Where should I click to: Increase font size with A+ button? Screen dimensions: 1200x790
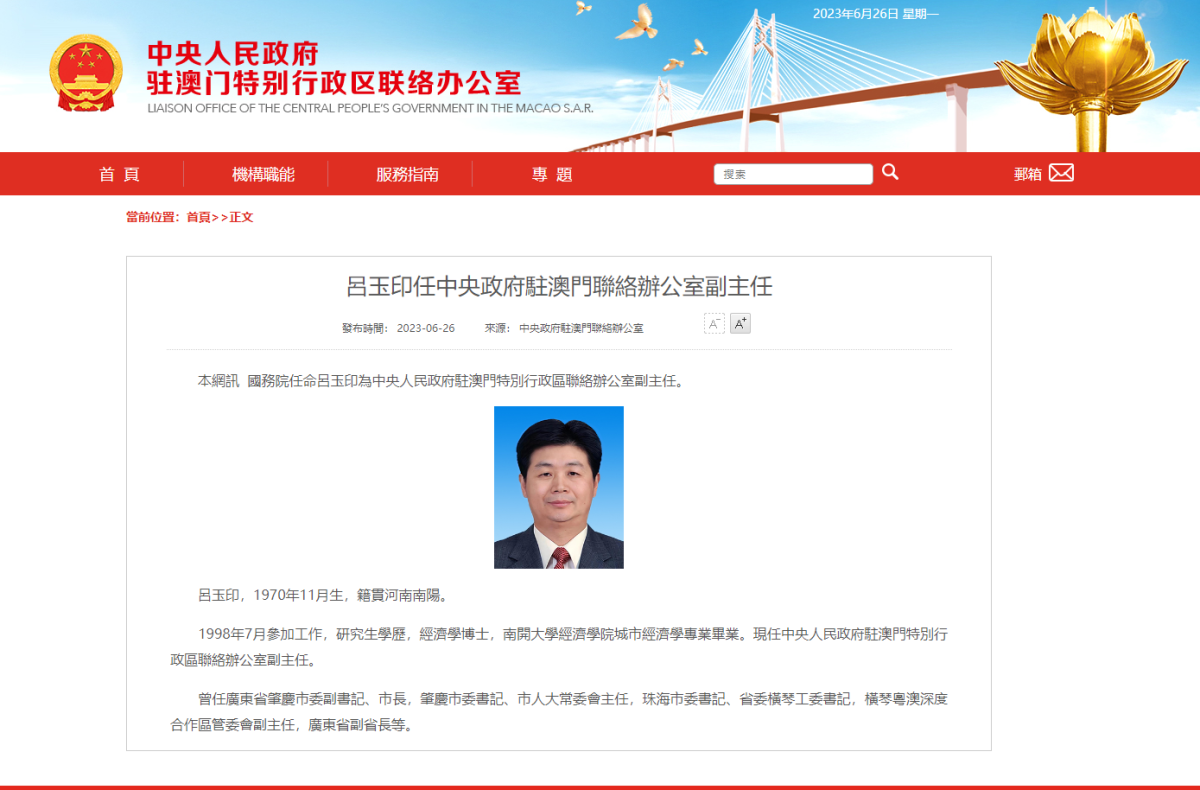tap(740, 323)
